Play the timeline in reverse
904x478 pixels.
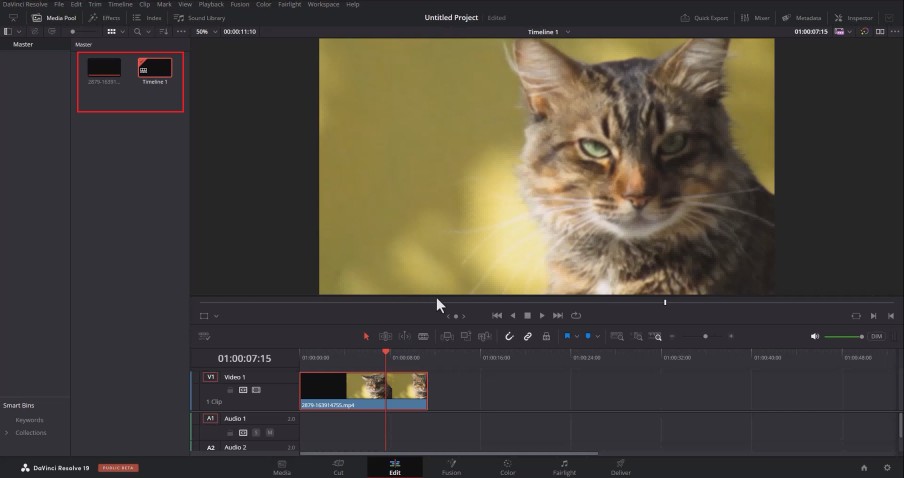(513, 315)
